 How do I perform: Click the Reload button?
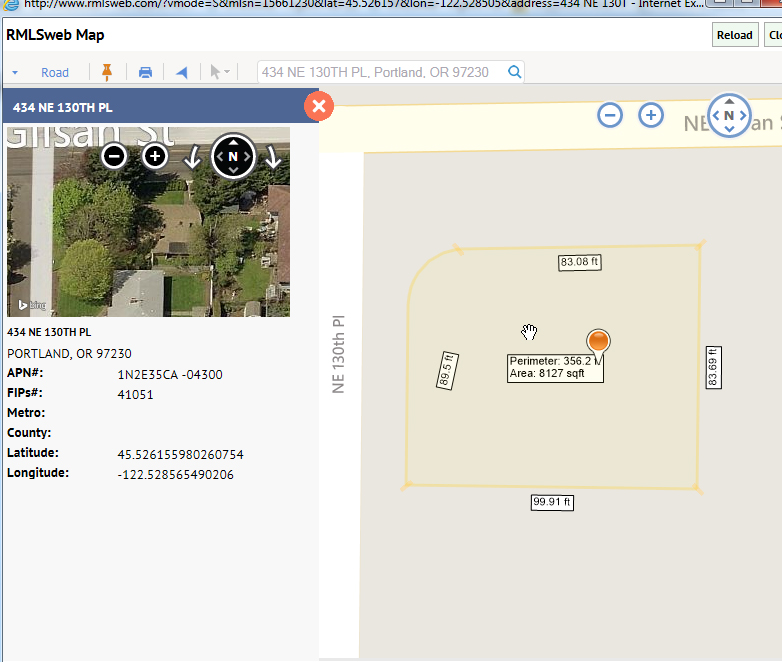pos(734,35)
